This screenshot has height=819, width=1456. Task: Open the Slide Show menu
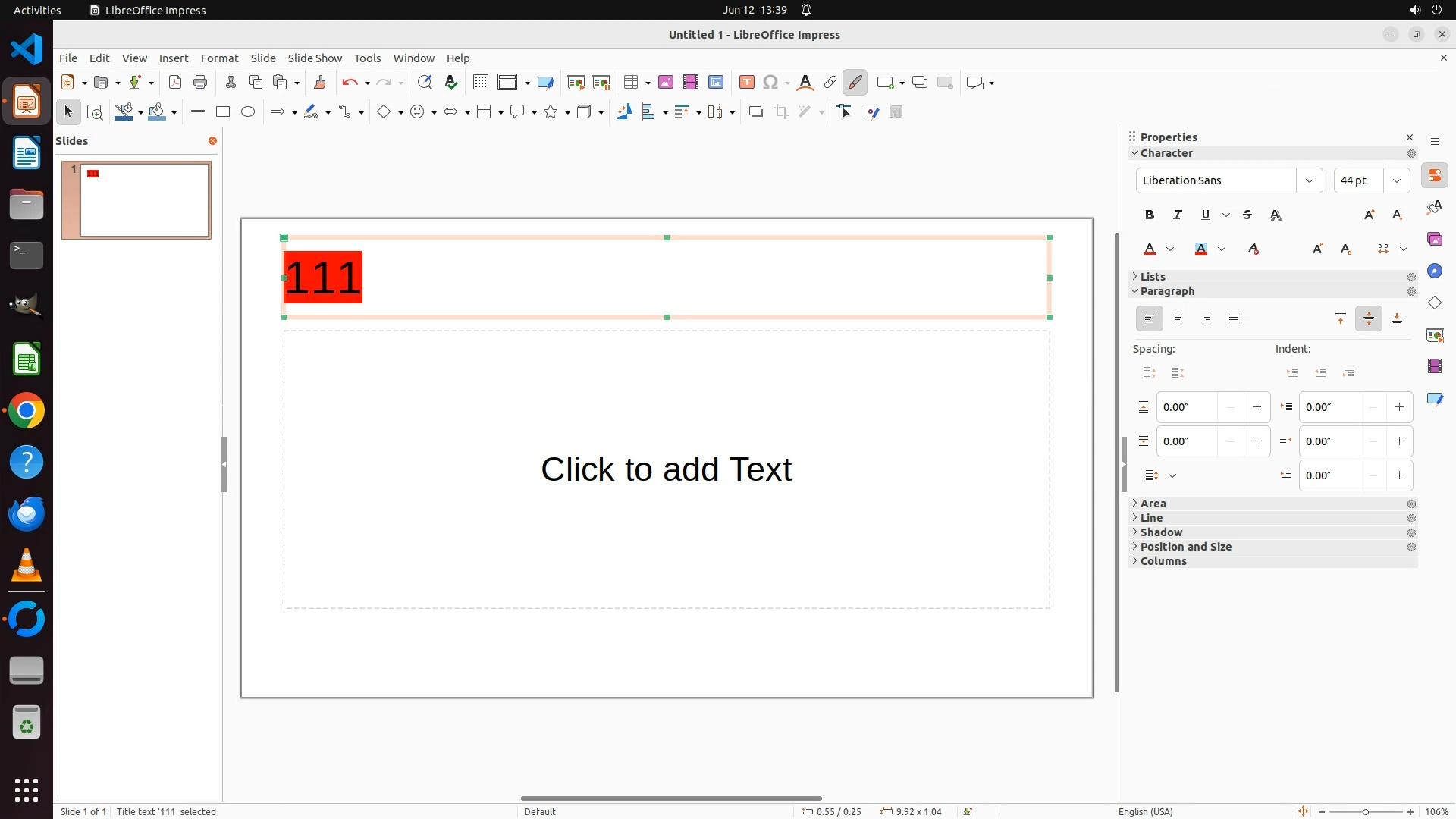pos(315,58)
